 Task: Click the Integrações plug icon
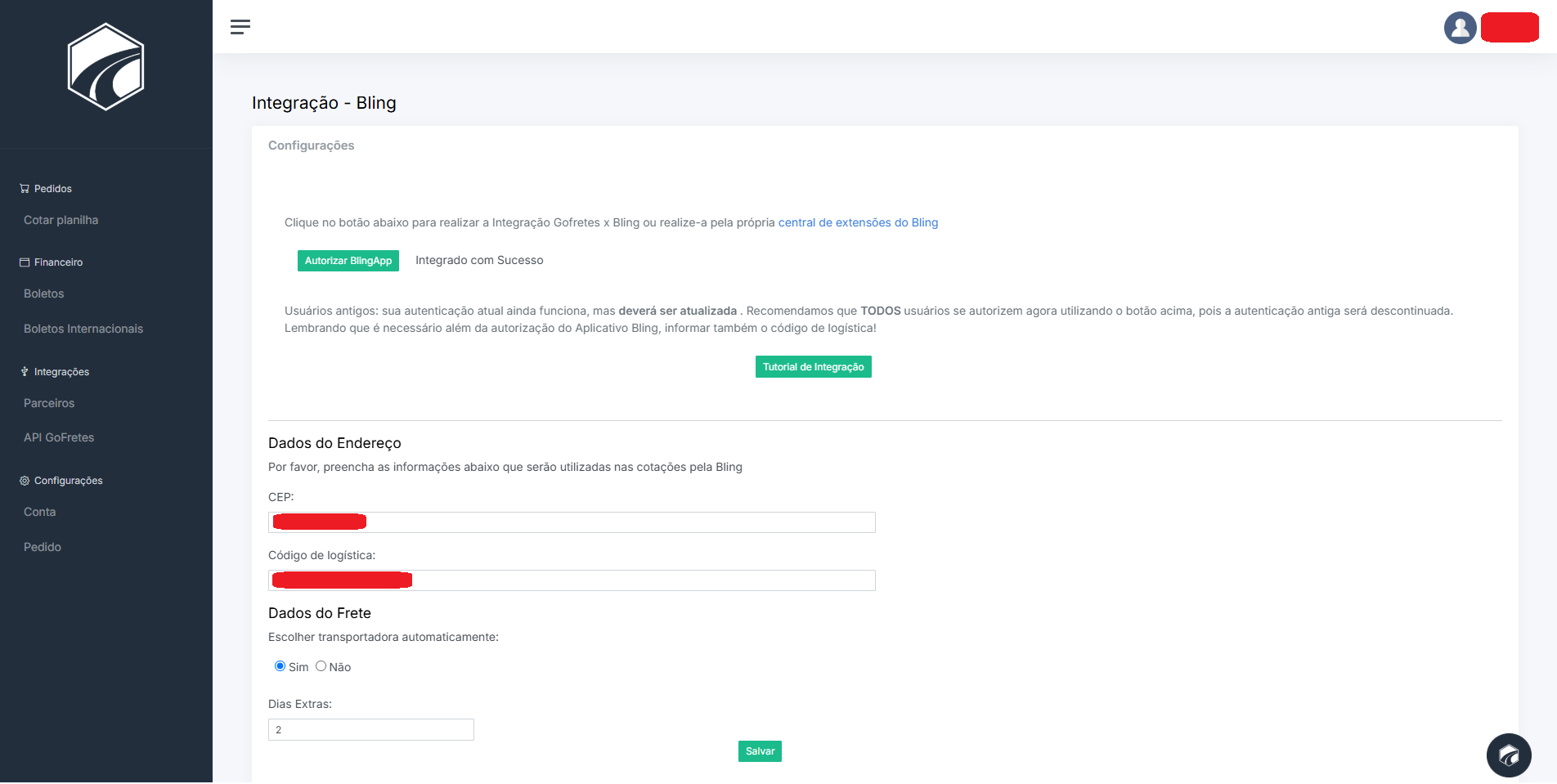(x=25, y=372)
